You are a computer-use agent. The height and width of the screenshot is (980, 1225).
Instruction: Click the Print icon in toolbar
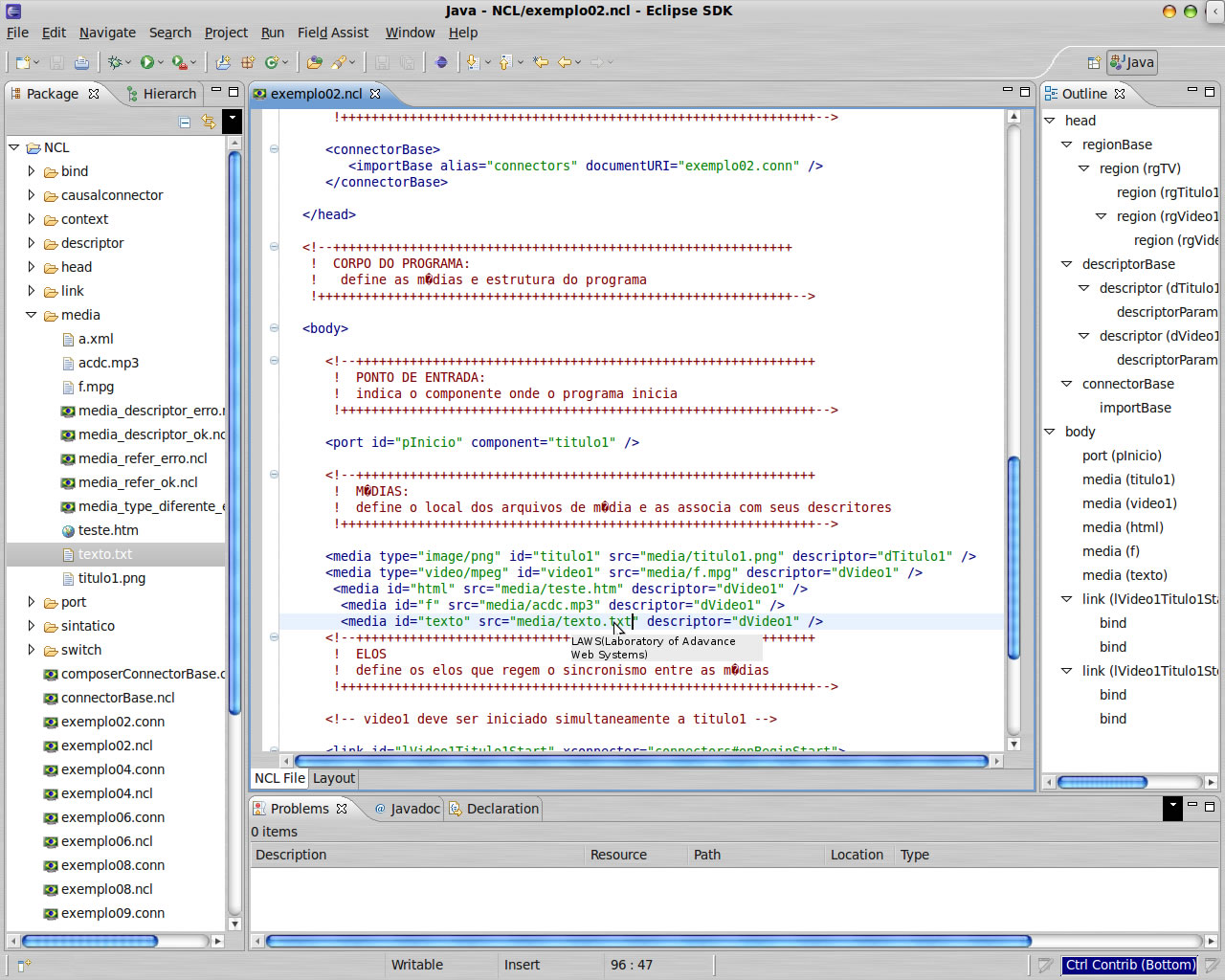point(82,62)
